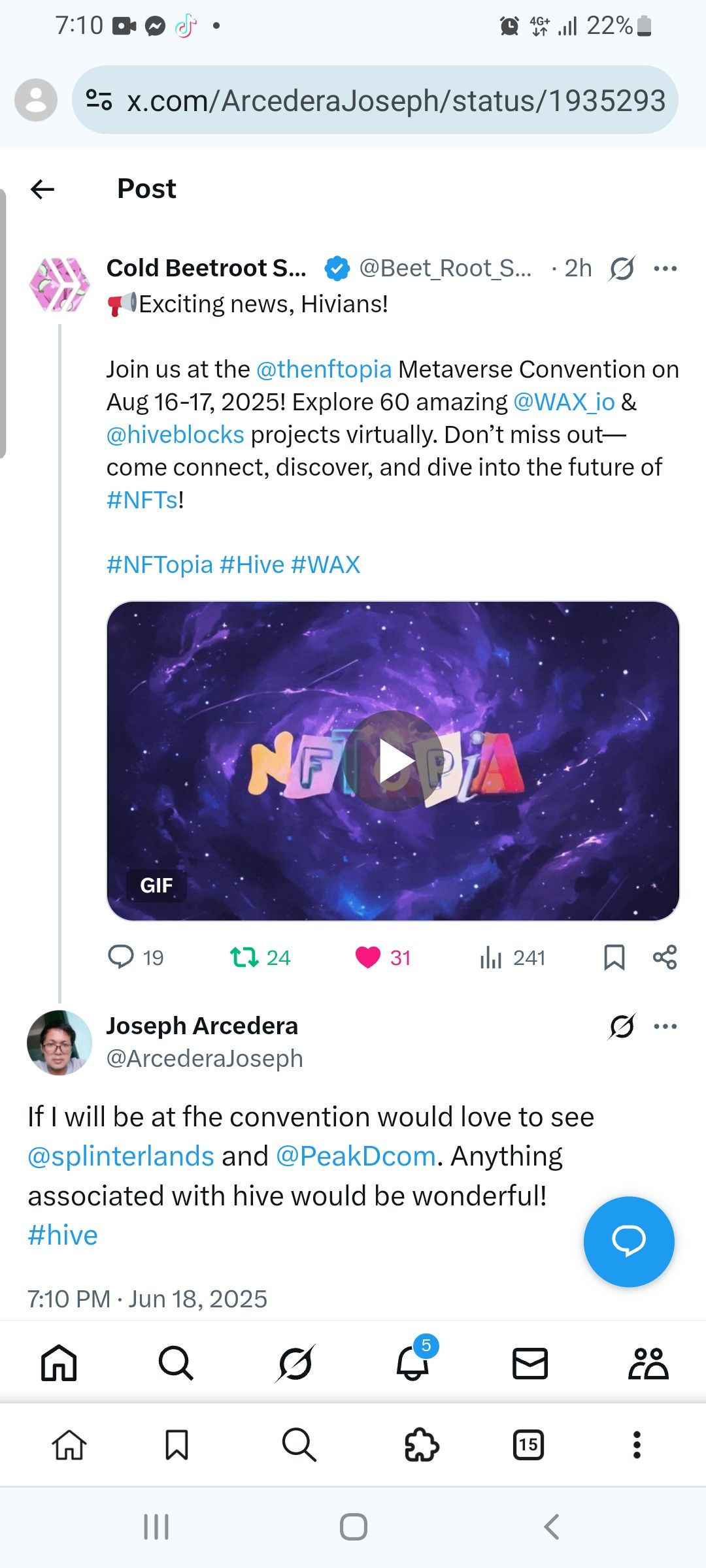This screenshot has height=1568, width=706.
Task: Open Grok icon on Cold Beetroot post
Action: click(622, 269)
